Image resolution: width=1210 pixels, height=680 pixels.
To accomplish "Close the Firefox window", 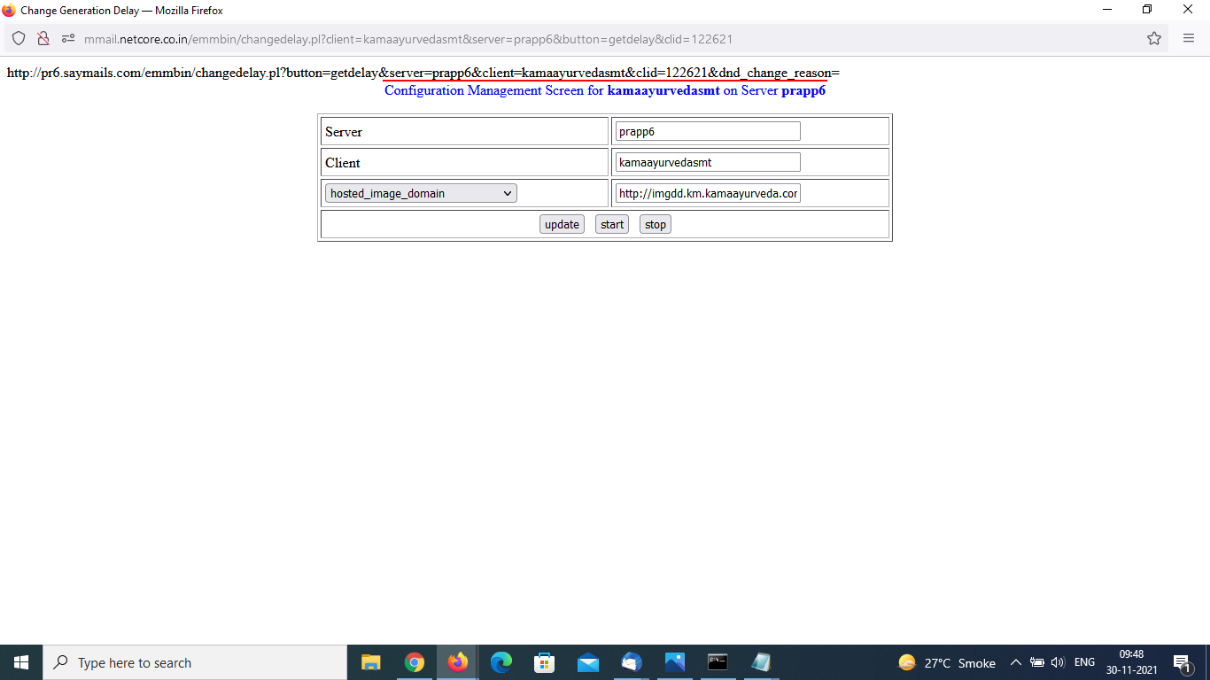I will coord(1188,10).
